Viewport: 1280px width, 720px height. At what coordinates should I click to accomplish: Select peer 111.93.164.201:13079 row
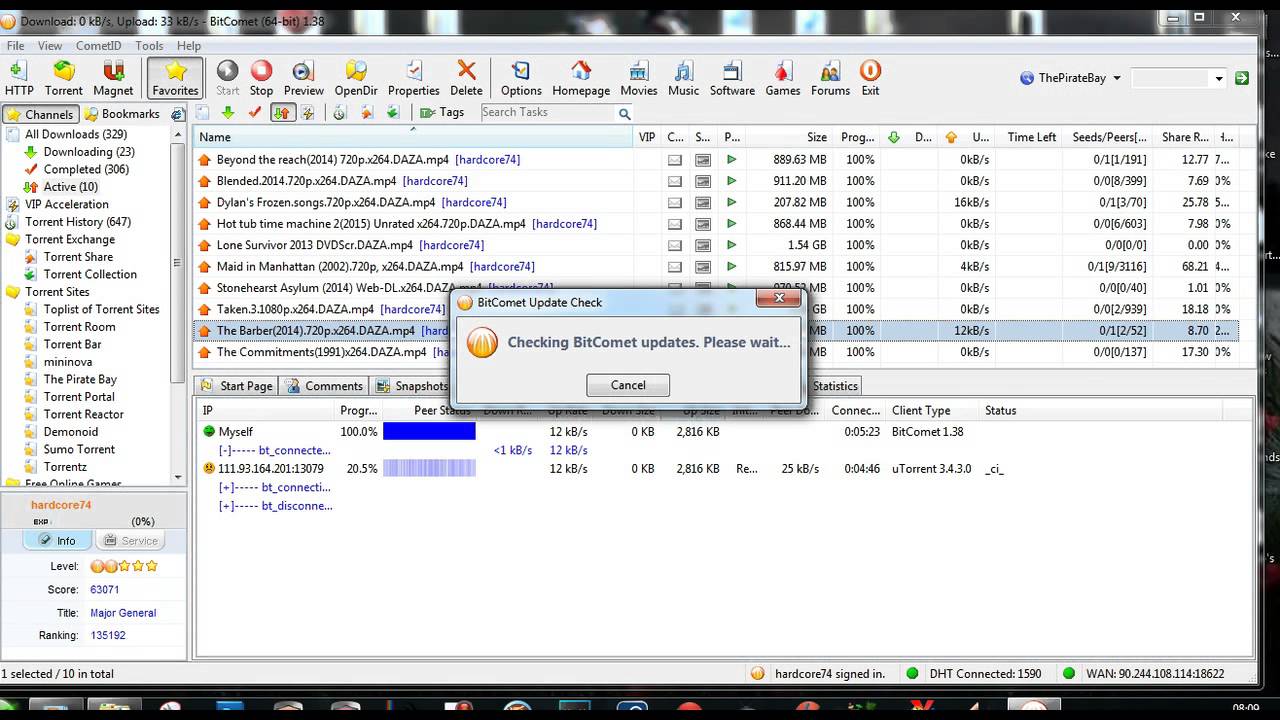tap(724, 469)
